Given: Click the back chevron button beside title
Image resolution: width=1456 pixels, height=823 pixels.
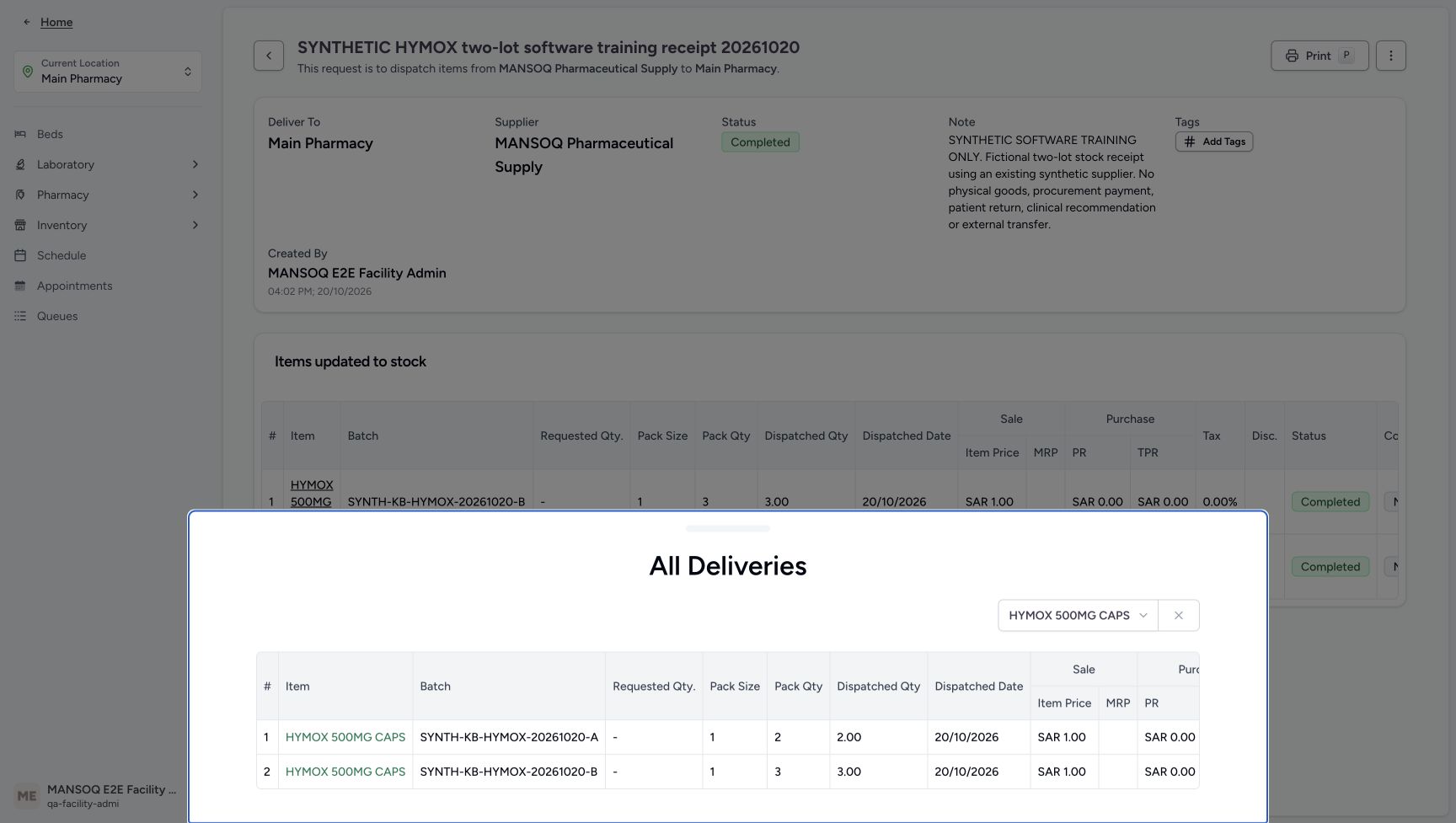Looking at the screenshot, I should pos(269,56).
